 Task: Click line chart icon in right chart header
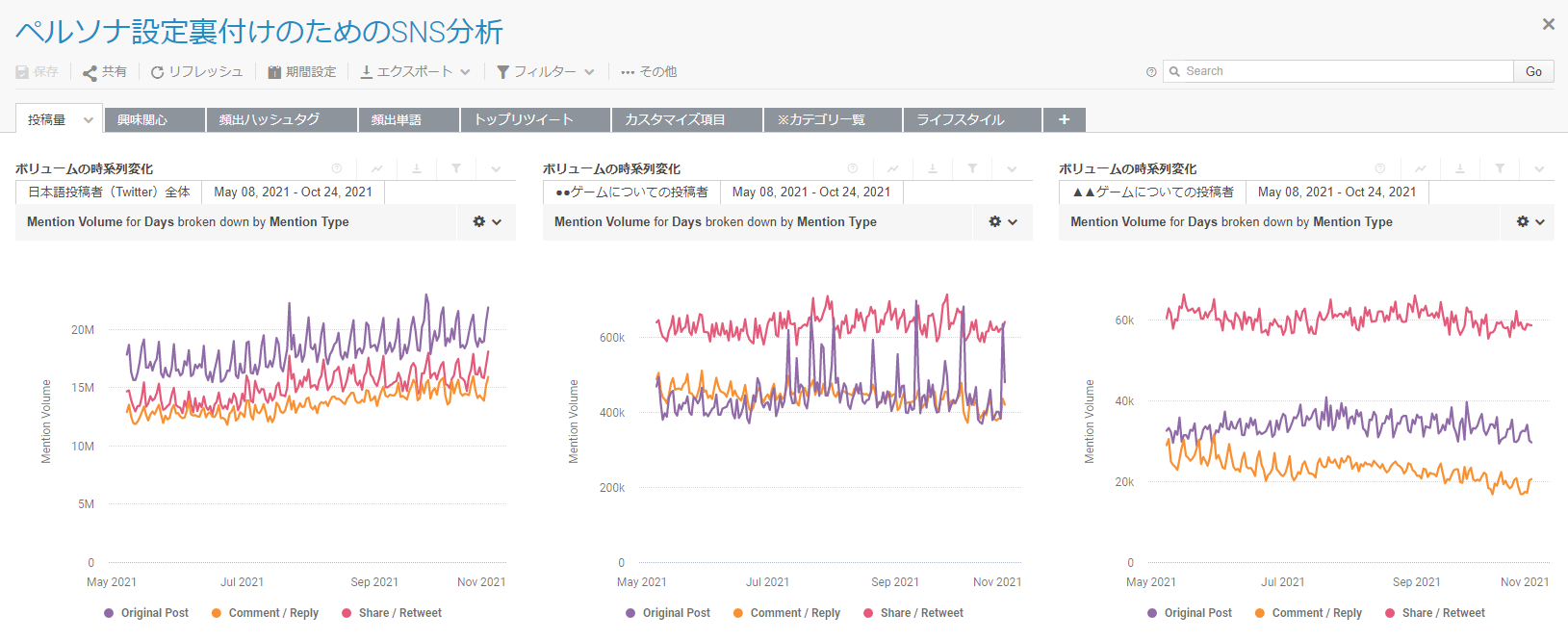[x=1421, y=168]
